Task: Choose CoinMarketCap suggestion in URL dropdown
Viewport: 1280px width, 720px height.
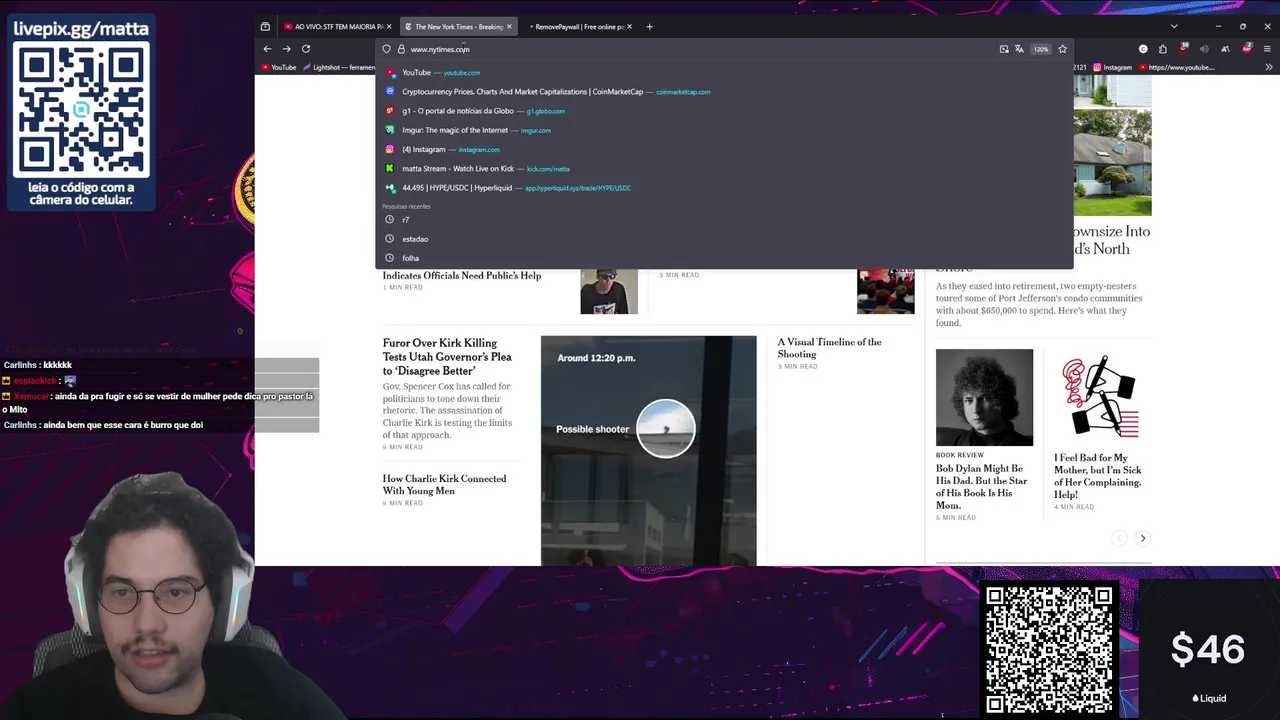Action: pyautogui.click(x=724, y=92)
